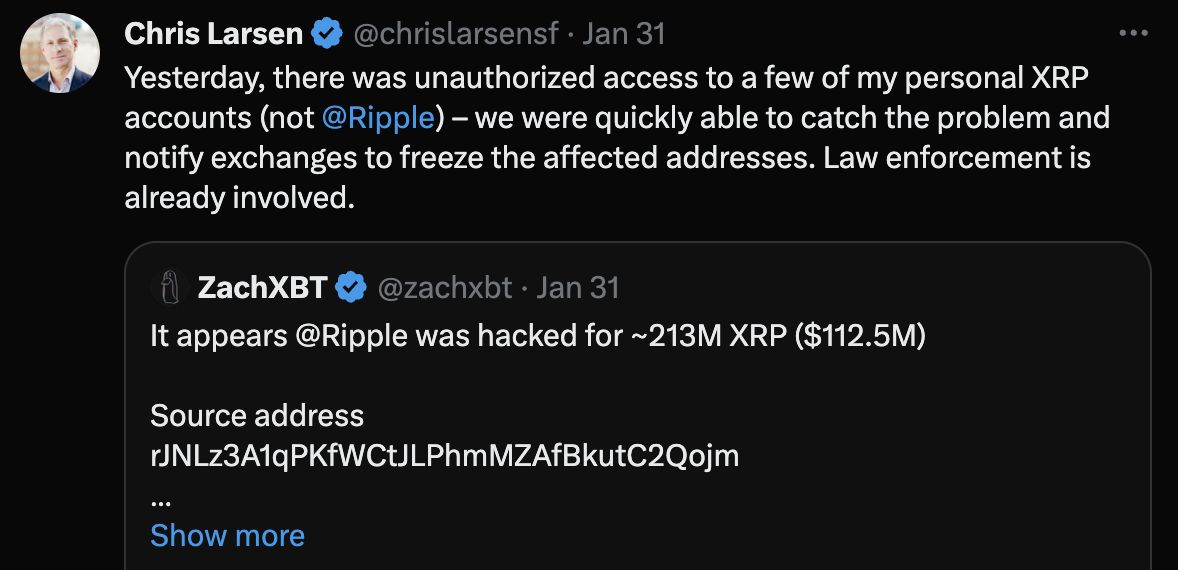The width and height of the screenshot is (1178, 570).
Task: Open Chris Larsen's profile photo
Action: coord(60,53)
